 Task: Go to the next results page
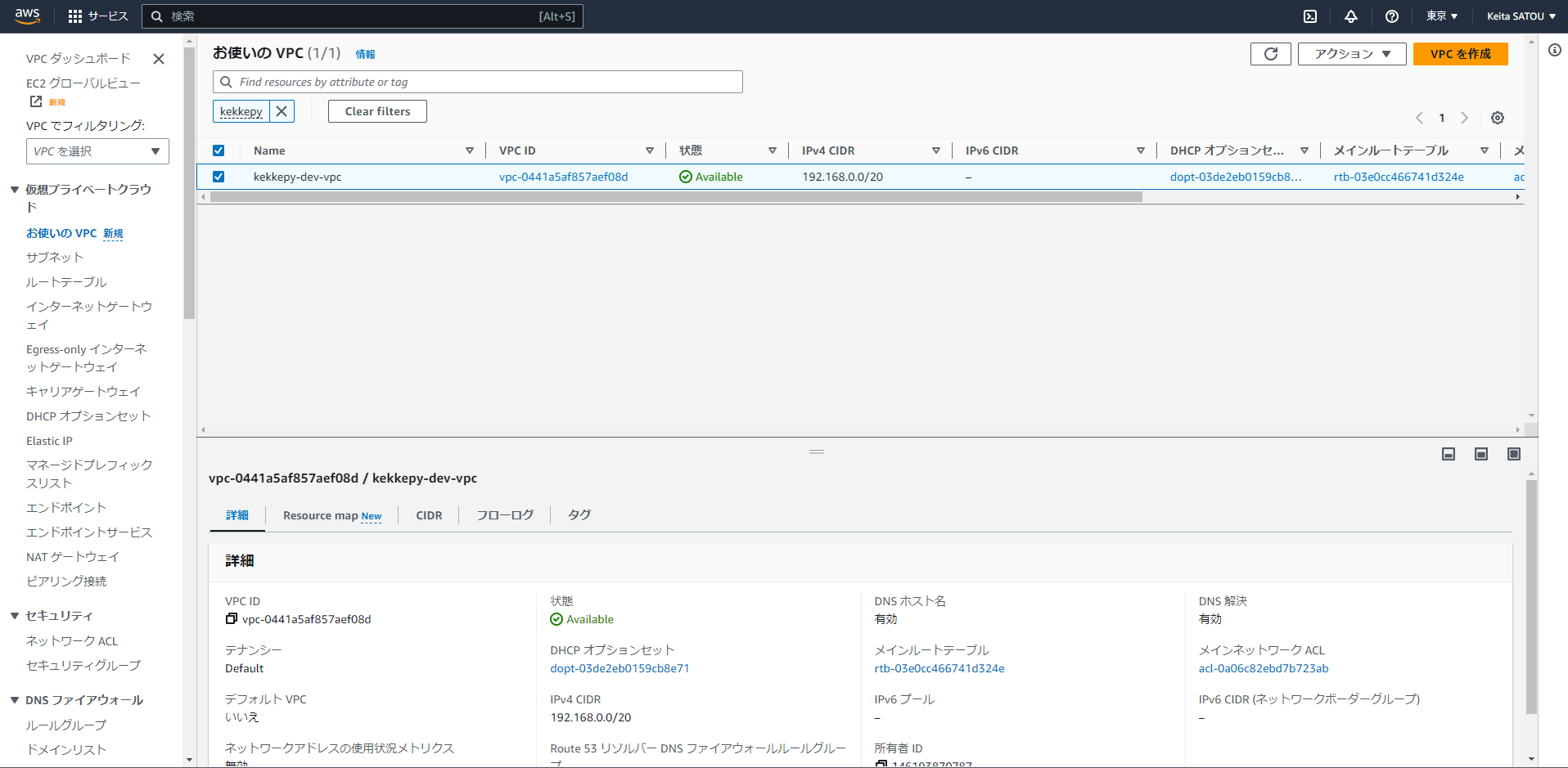pyautogui.click(x=1465, y=118)
